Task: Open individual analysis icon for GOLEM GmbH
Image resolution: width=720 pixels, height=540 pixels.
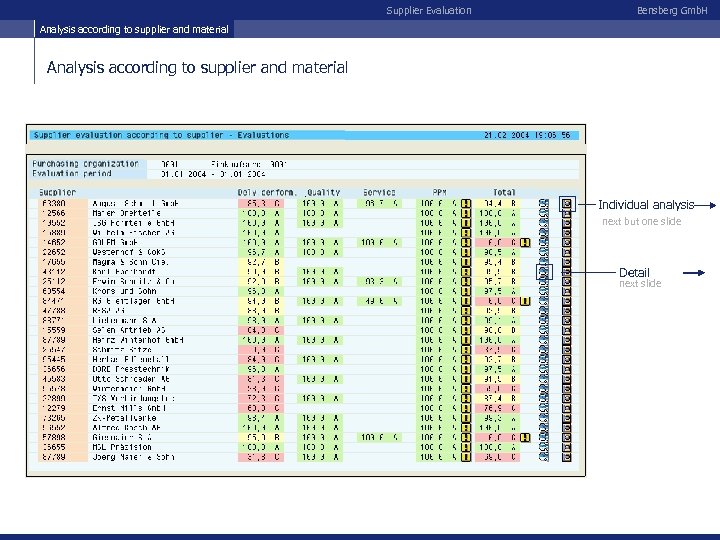Action: 567,242
